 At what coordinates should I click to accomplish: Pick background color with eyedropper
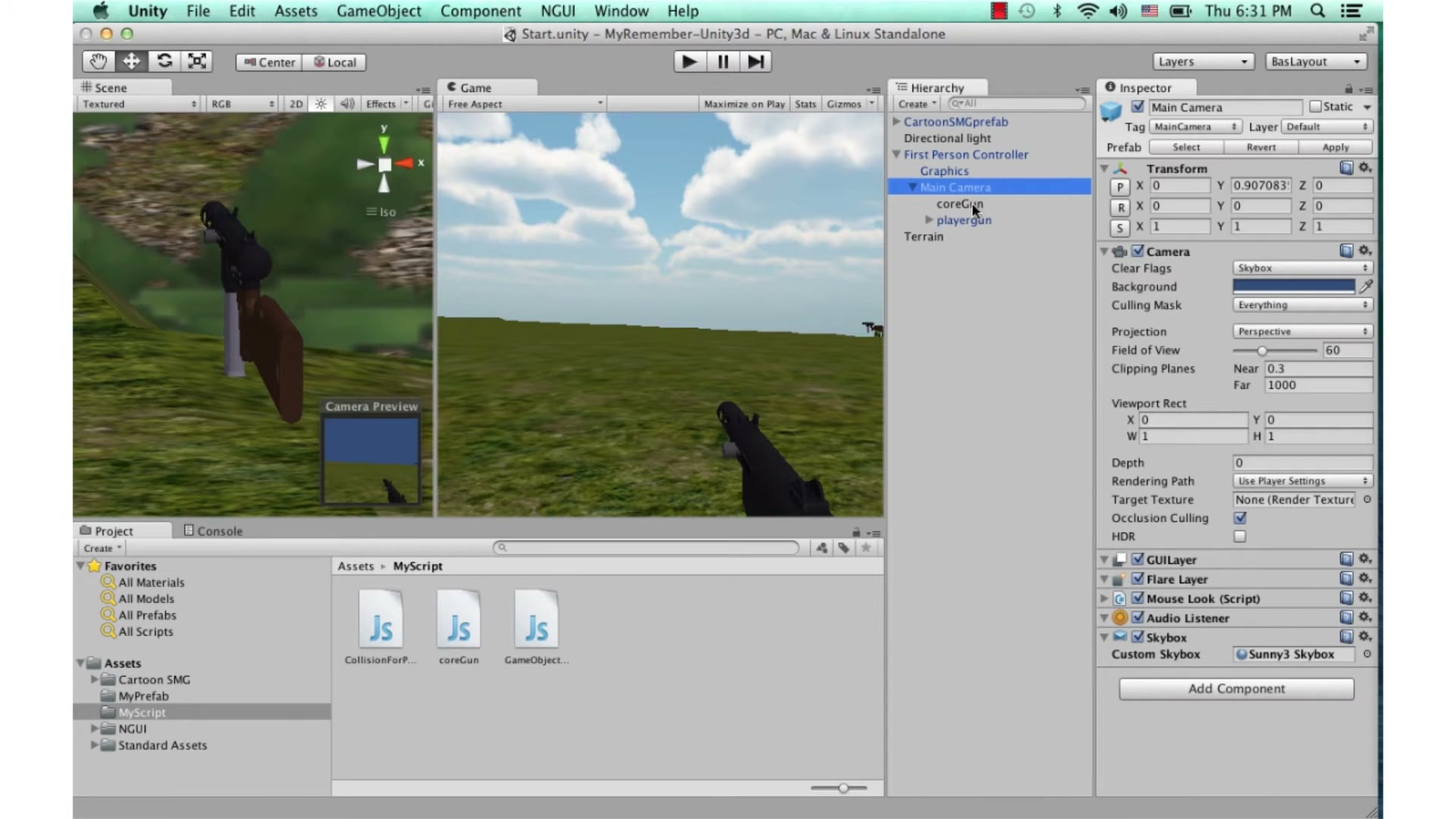(x=1366, y=286)
